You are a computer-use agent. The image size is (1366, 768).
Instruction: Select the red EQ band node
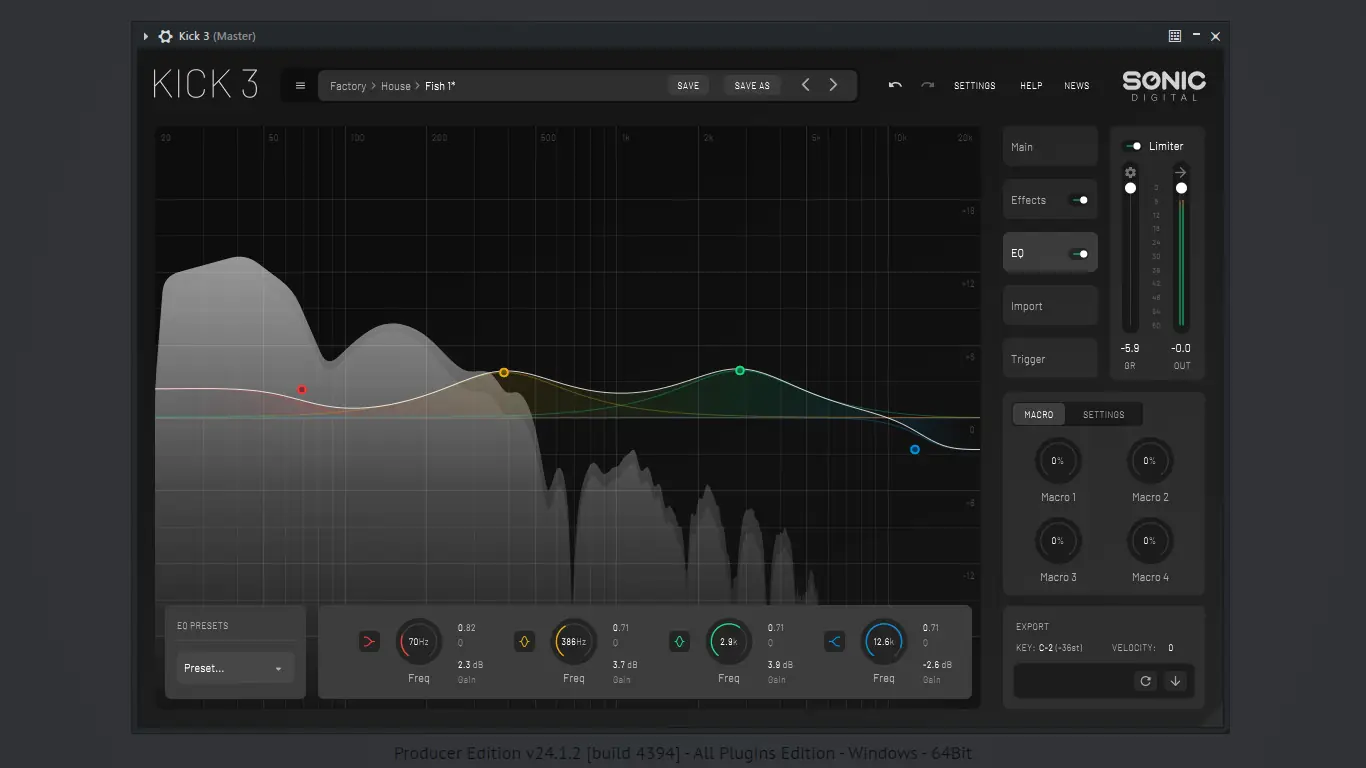302,390
